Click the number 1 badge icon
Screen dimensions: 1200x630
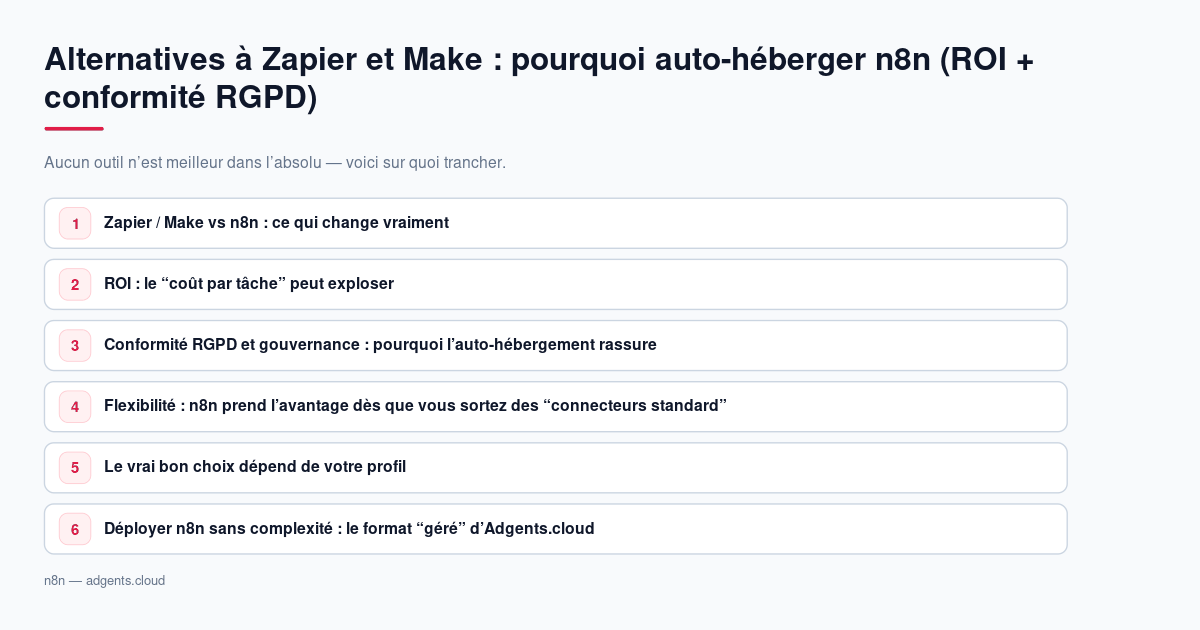(75, 223)
